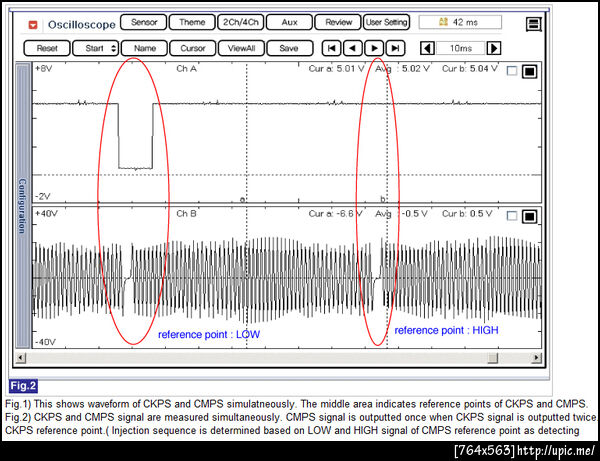Click the 42 ms time field
Image resolution: width=600 pixels, height=461 pixels.
click(460, 22)
